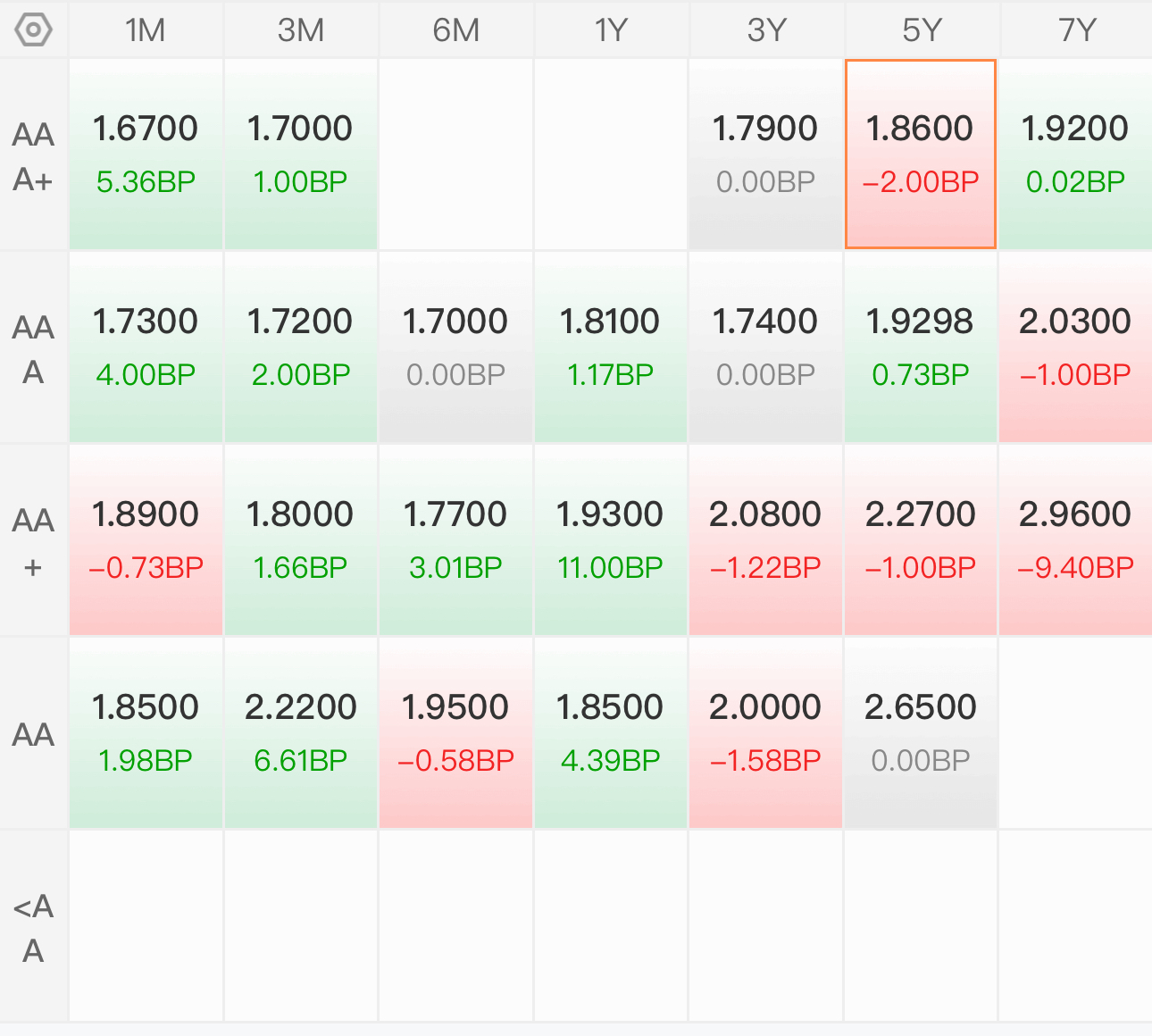This screenshot has width=1152, height=1036.
Task: Open the 2.0800 cell with -1.22BP
Action: tap(765, 540)
